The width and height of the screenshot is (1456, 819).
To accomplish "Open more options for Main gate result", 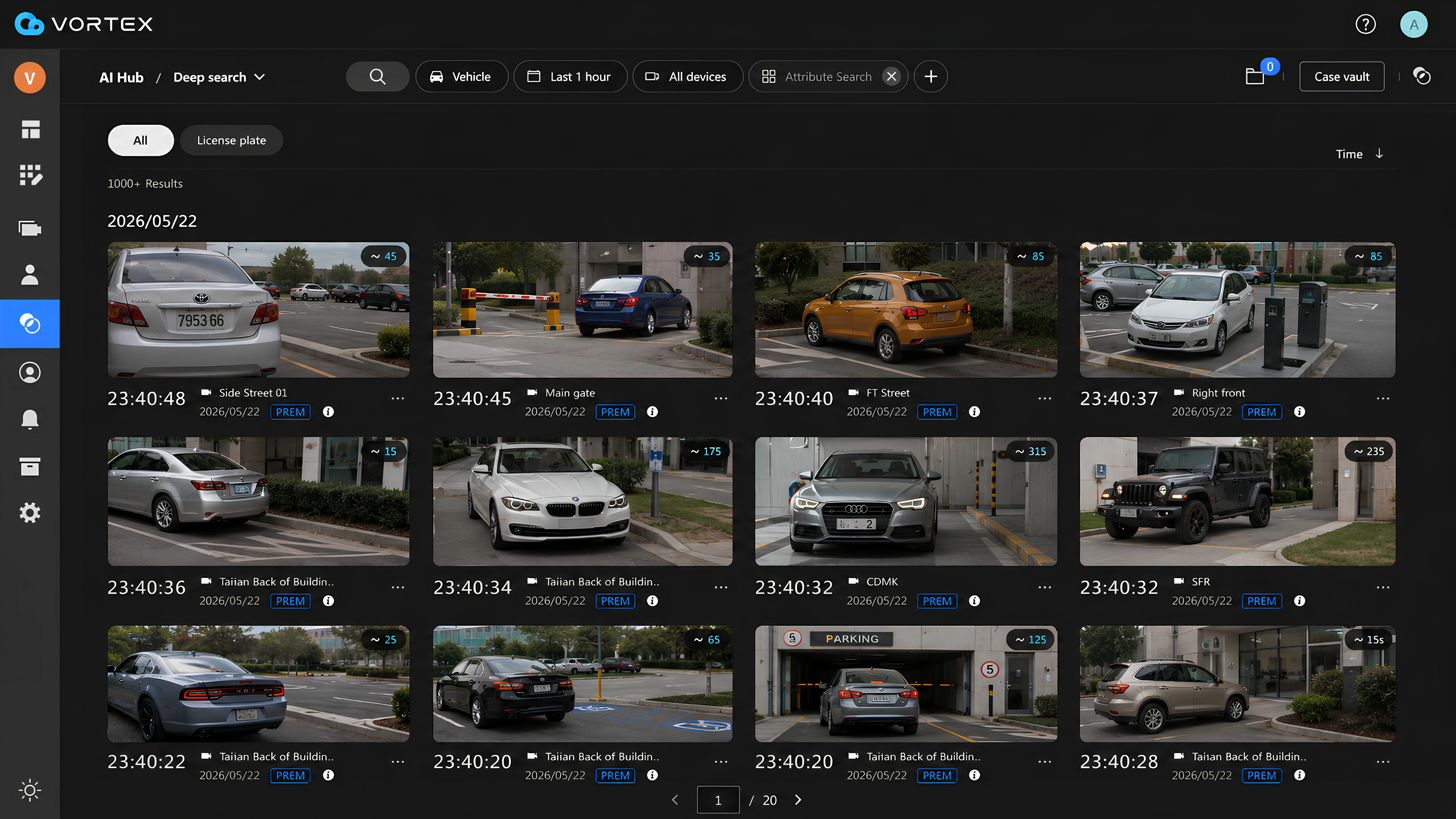I will tap(721, 398).
